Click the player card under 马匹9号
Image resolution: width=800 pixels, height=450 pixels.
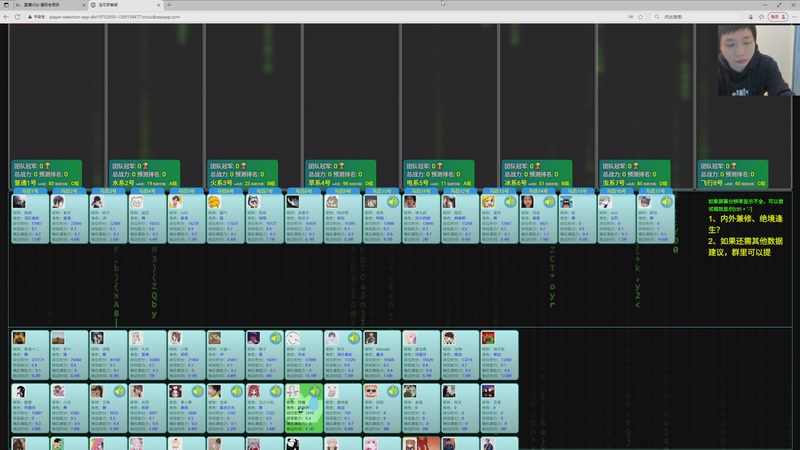pos(343,218)
